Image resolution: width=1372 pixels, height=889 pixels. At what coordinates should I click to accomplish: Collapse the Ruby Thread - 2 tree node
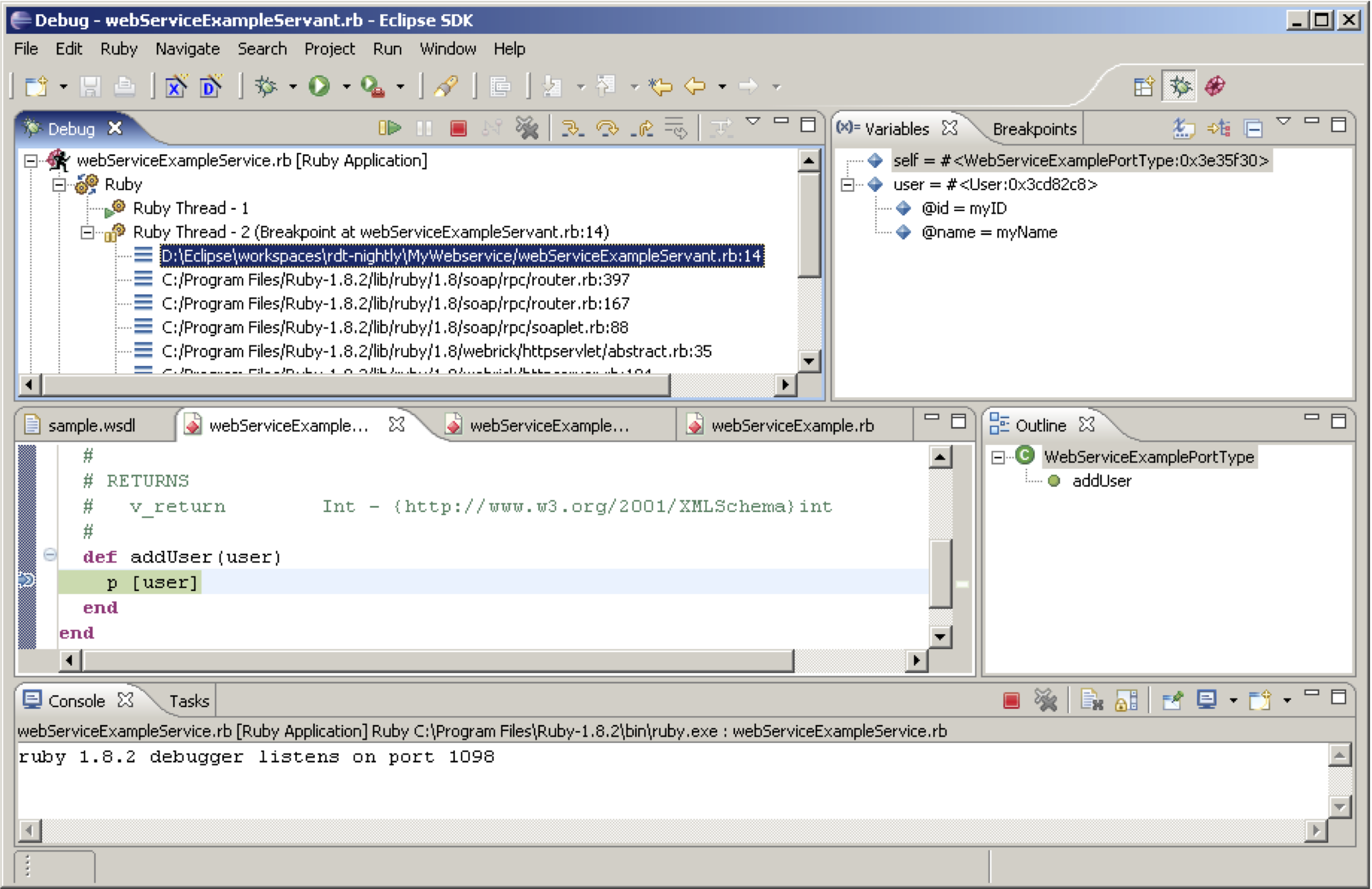pyautogui.click(x=86, y=233)
